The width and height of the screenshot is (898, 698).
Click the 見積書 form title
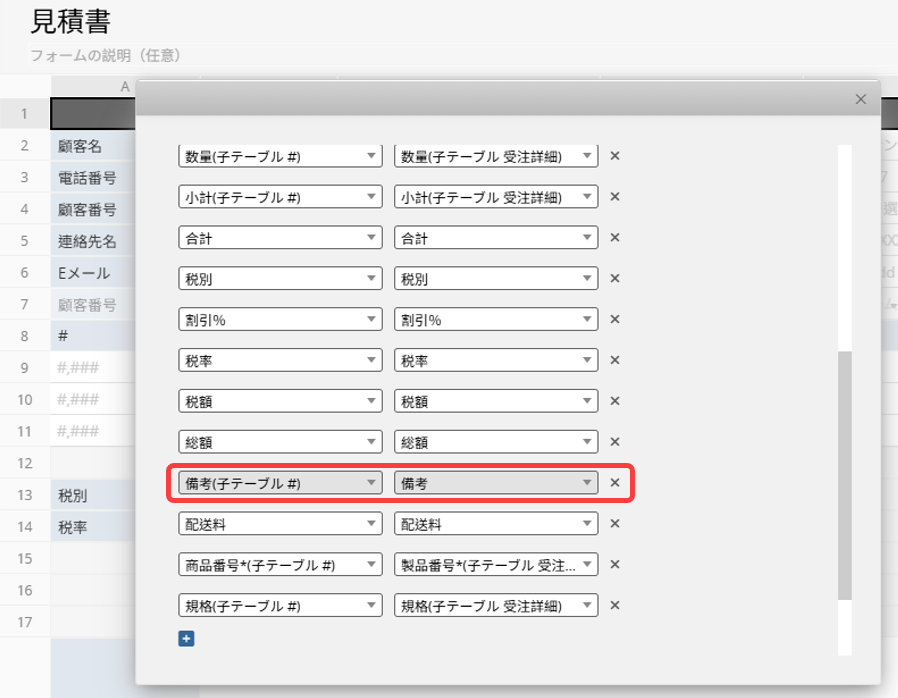(70, 20)
